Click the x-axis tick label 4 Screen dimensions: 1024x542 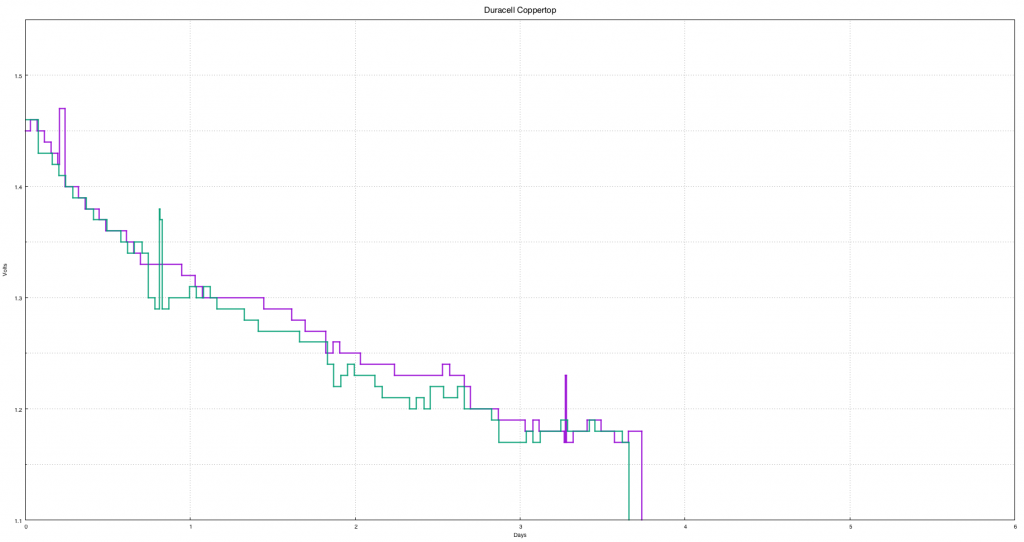(x=685, y=526)
